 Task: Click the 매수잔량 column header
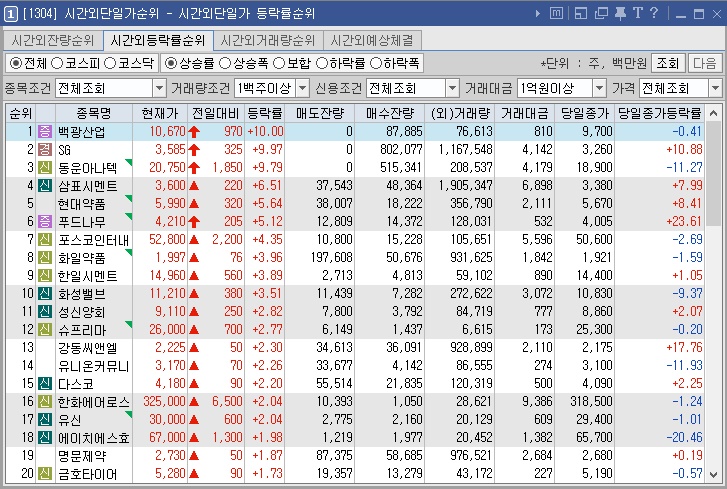(x=389, y=113)
